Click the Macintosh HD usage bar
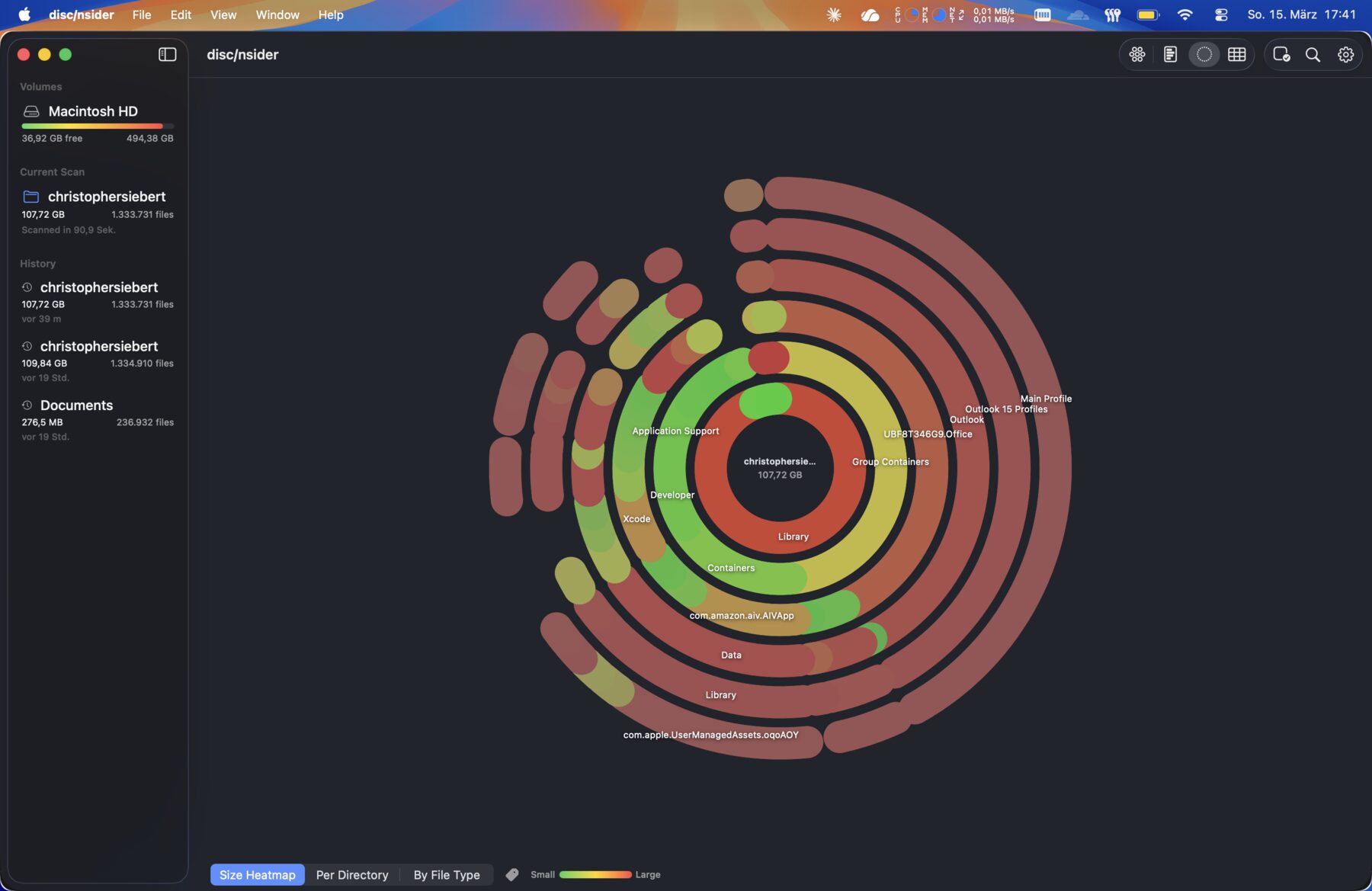1372x891 pixels. (98, 126)
